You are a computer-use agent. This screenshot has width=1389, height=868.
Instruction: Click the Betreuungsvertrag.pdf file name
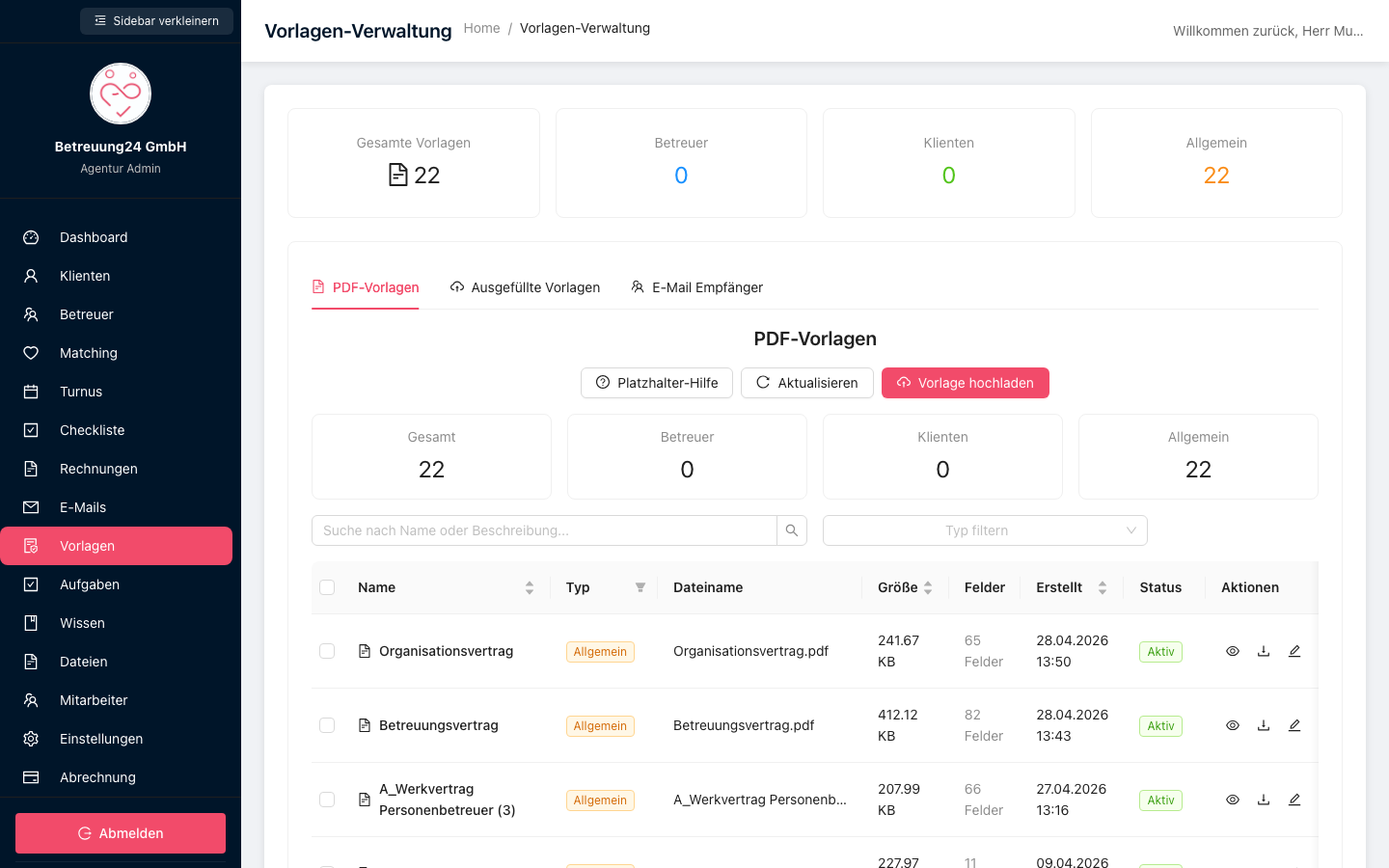[744, 725]
